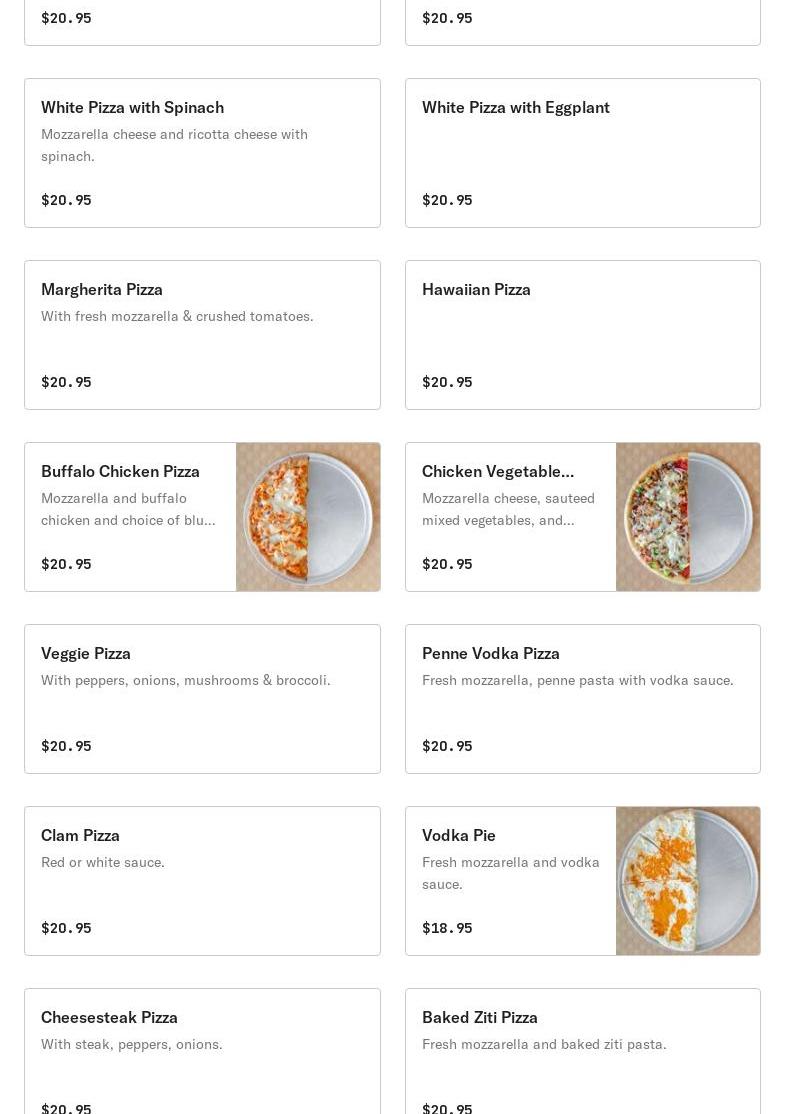
Task: Open the Margherita Pizza item
Action: click(202, 335)
